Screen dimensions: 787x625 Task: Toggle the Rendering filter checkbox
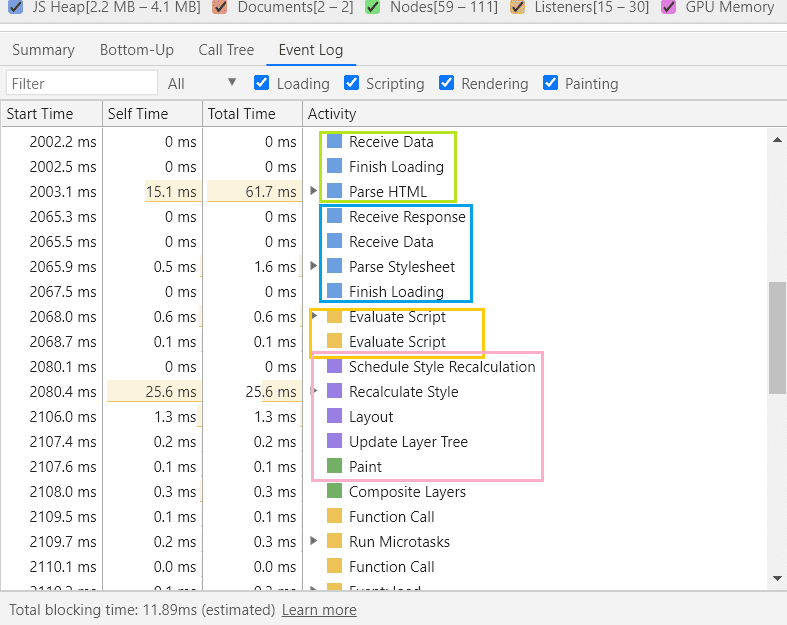(x=447, y=83)
